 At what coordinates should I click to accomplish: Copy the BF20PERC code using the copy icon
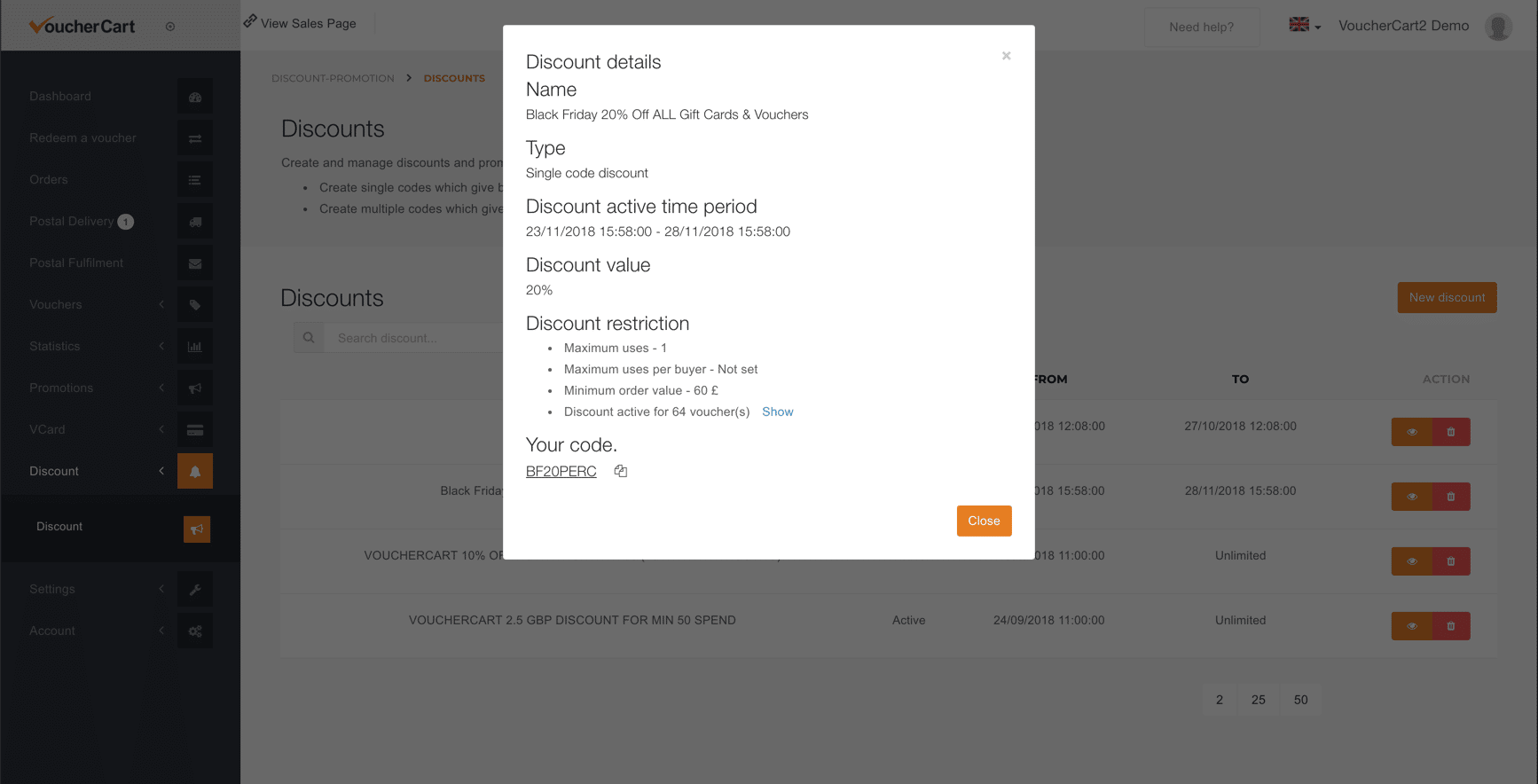(x=620, y=470)
